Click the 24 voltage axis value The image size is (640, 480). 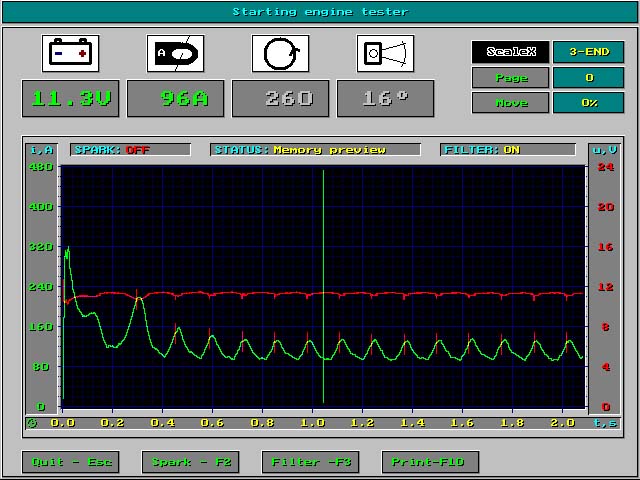(x=605, y=167)
